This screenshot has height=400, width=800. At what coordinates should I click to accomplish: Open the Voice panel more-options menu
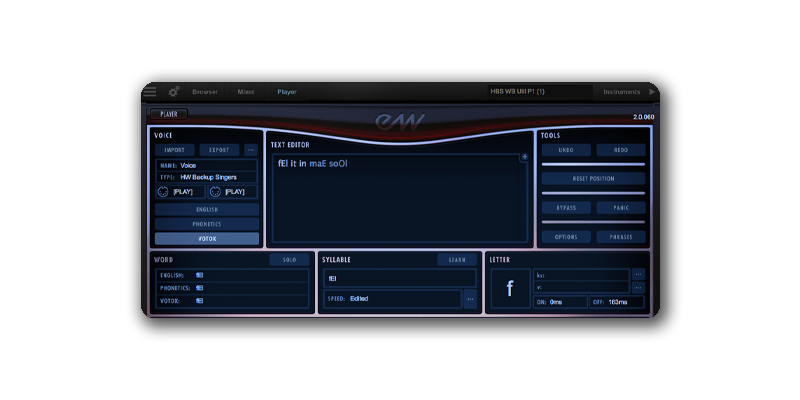[251, 150]
